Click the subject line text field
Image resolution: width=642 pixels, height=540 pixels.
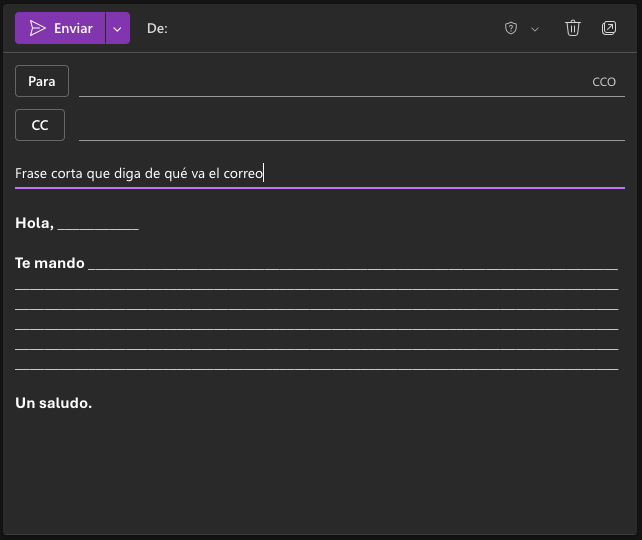point(320,174)
